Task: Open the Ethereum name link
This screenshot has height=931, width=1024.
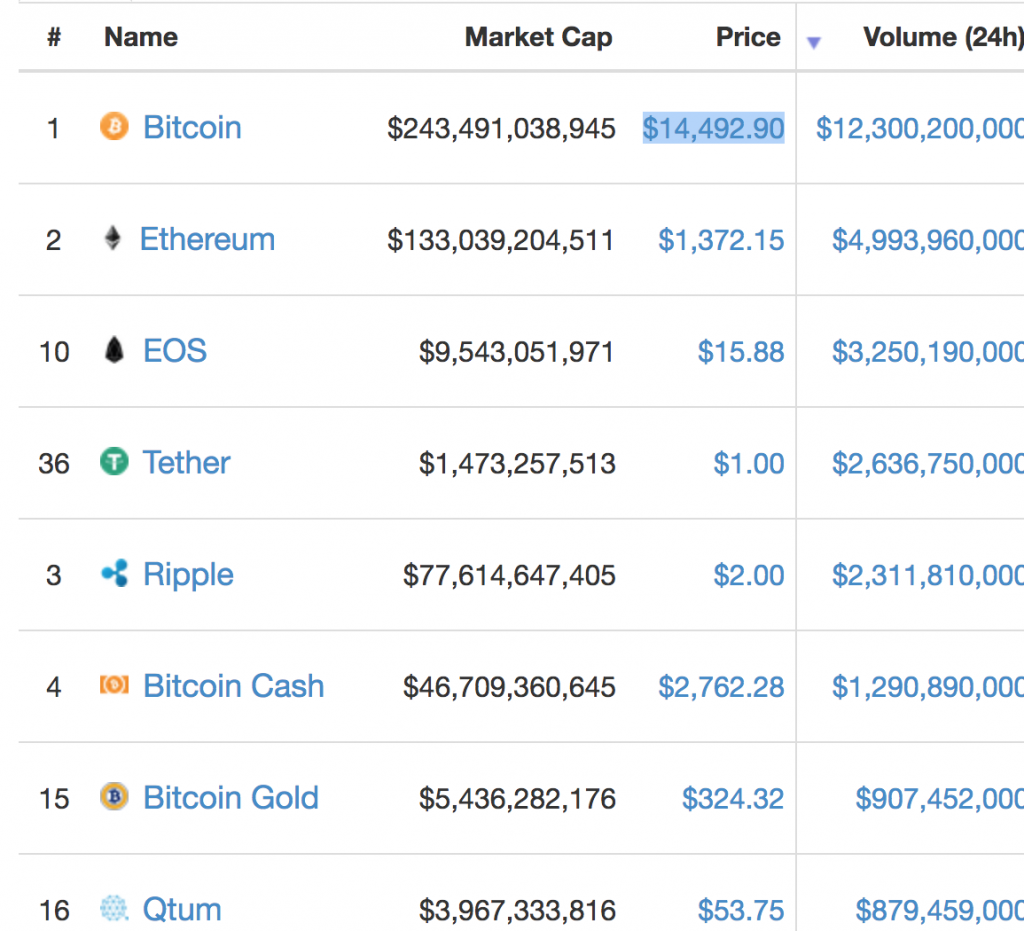Action: (207, 238)
